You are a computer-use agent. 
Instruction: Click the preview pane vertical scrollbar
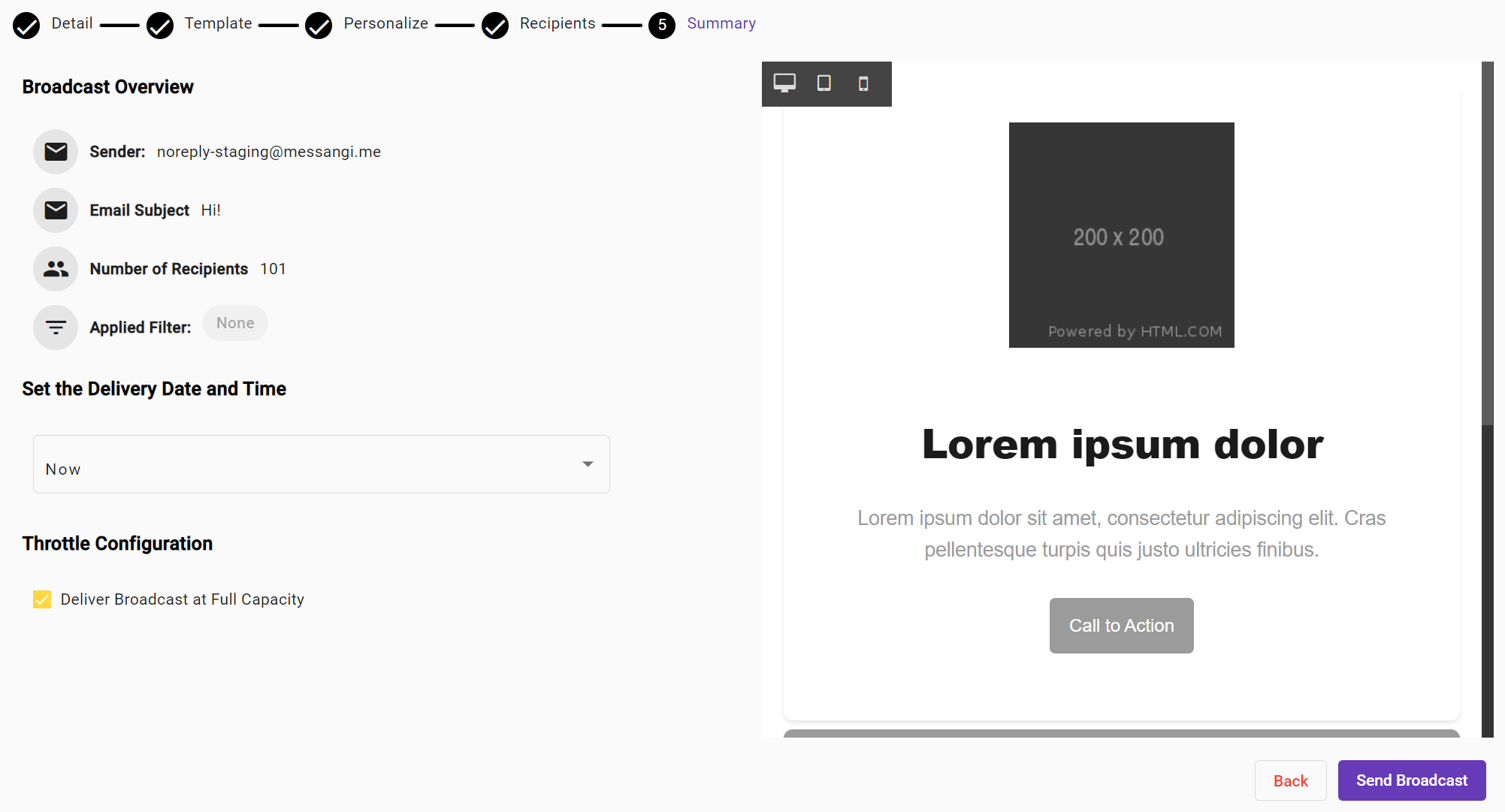(x=1488, y=244)
